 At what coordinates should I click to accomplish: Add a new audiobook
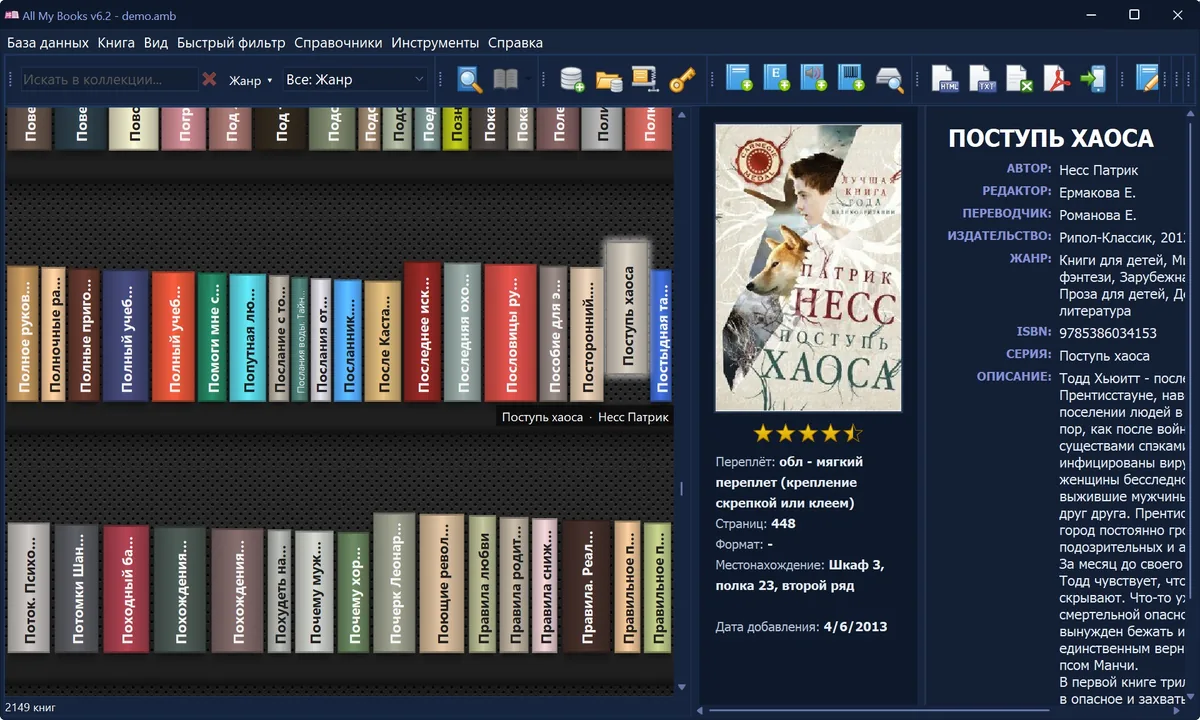(x=813, y=79)
